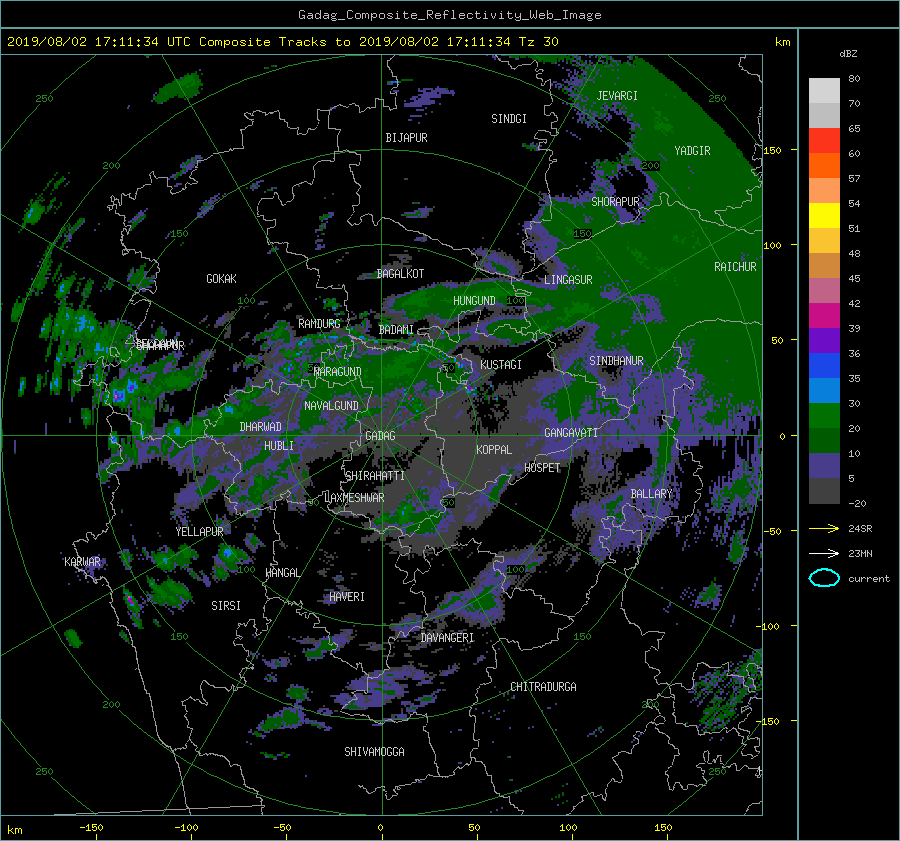Click the SINDGI city label
This screenshot has width=900, height=841.
[509, 119]
